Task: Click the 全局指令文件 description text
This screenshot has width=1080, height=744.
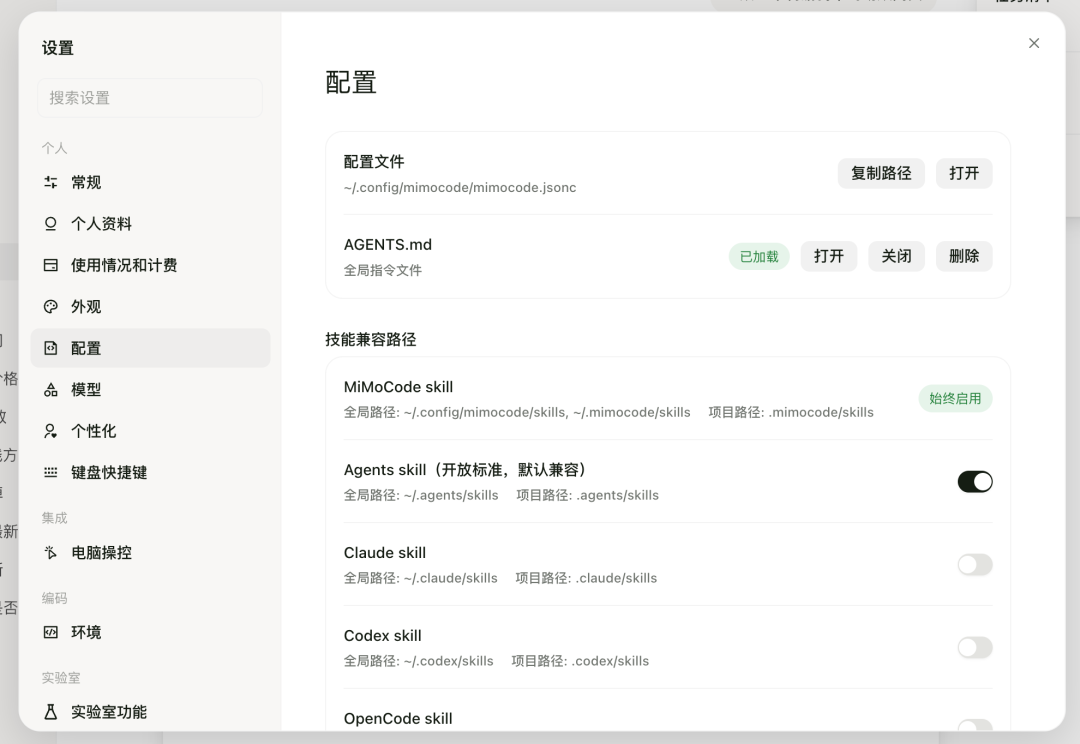Action: click(x=383, y=271)
